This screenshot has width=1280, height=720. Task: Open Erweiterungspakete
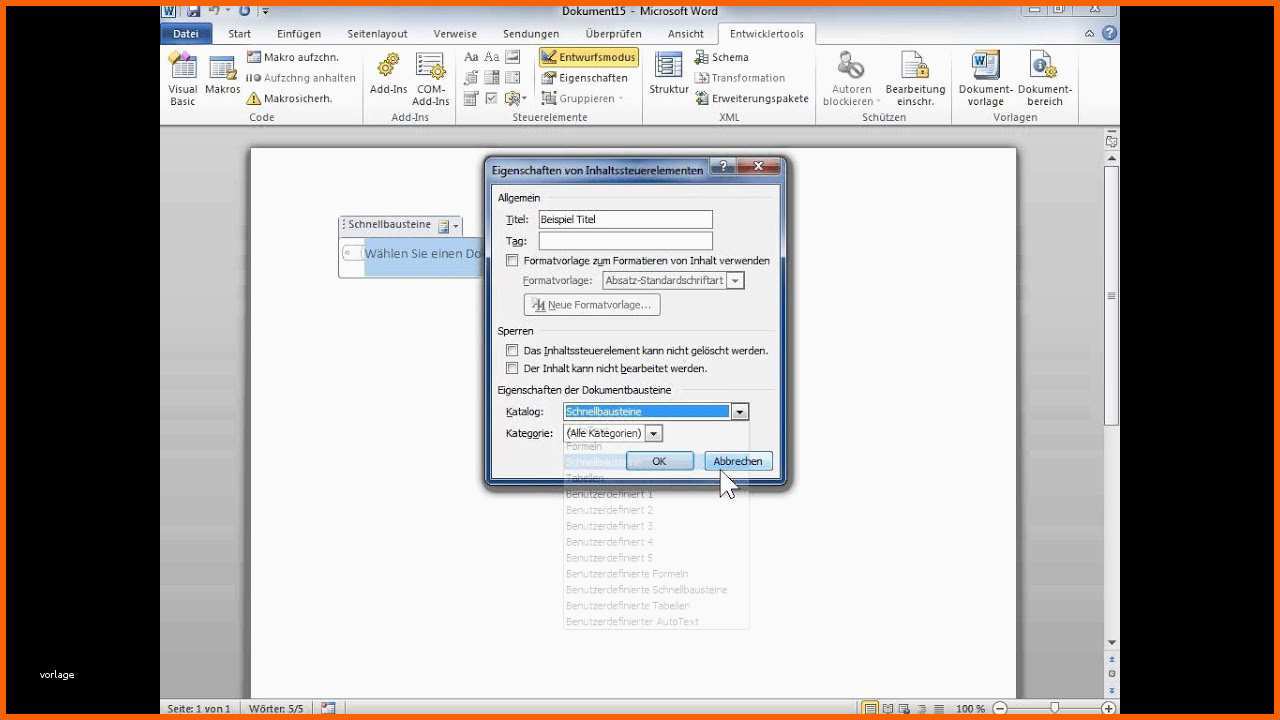tap(751, 98)
